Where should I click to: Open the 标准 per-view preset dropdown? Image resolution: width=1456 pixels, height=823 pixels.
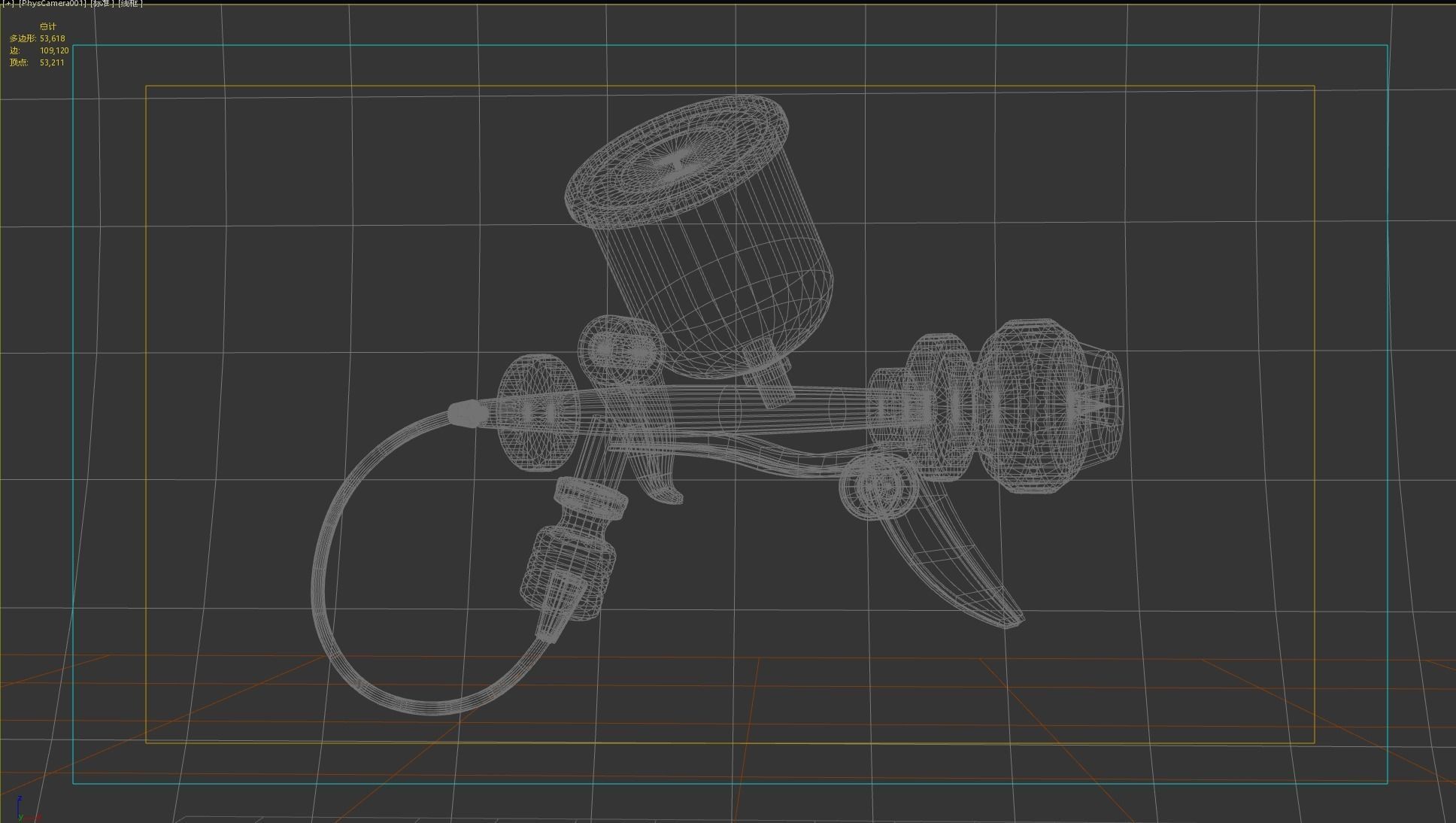point(101,4)
